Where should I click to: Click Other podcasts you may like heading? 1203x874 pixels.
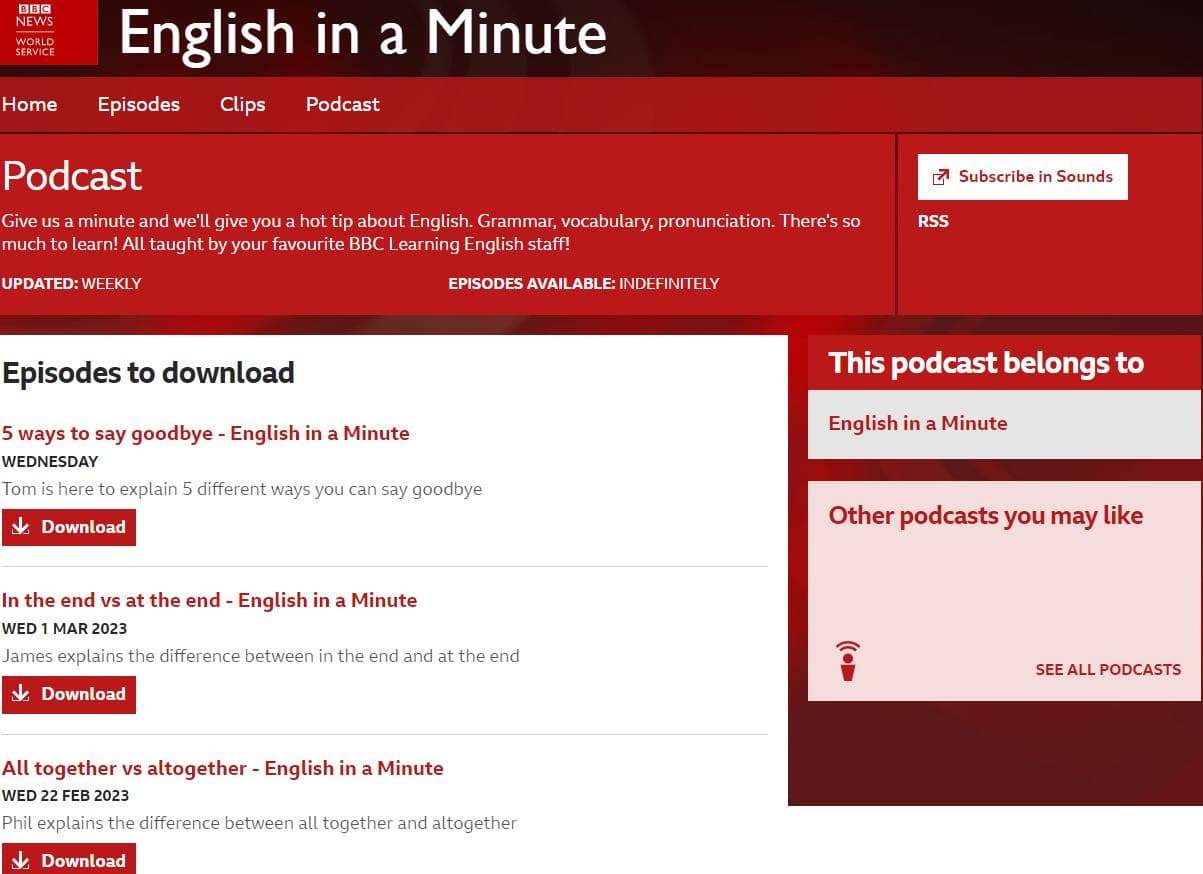click(x=986, y=516)
